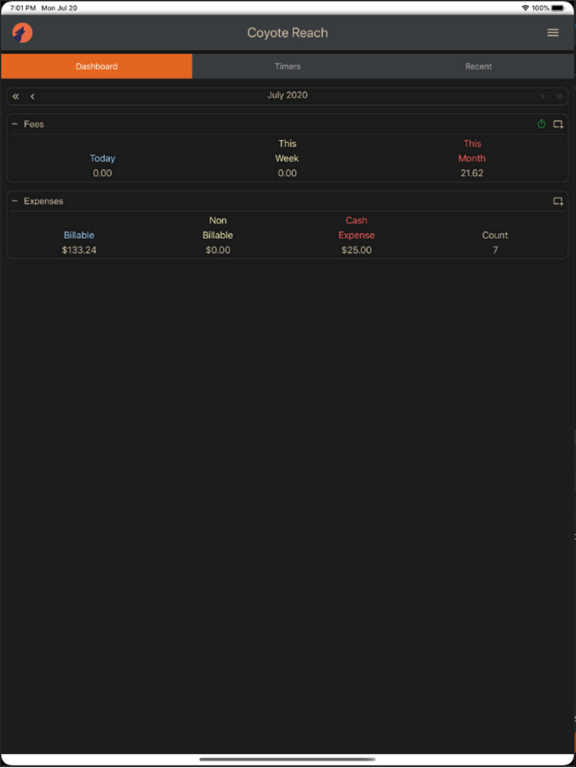Click the $25.00 cash expense value

(357, 250)
